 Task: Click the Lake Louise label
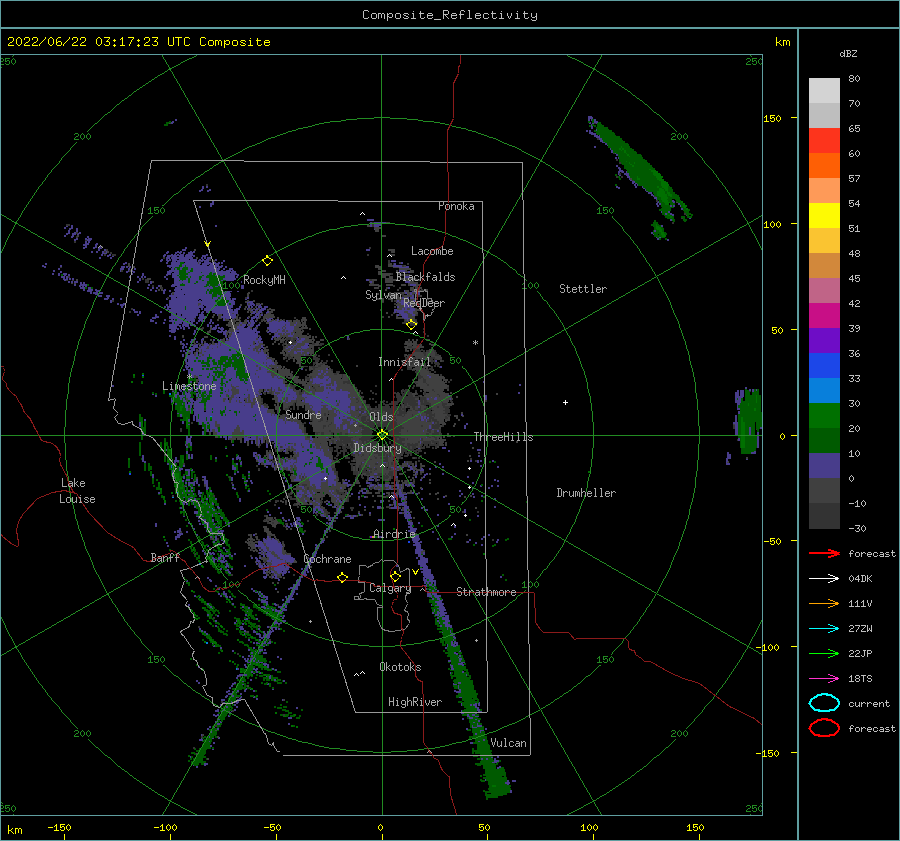click(x=78, y=491)
